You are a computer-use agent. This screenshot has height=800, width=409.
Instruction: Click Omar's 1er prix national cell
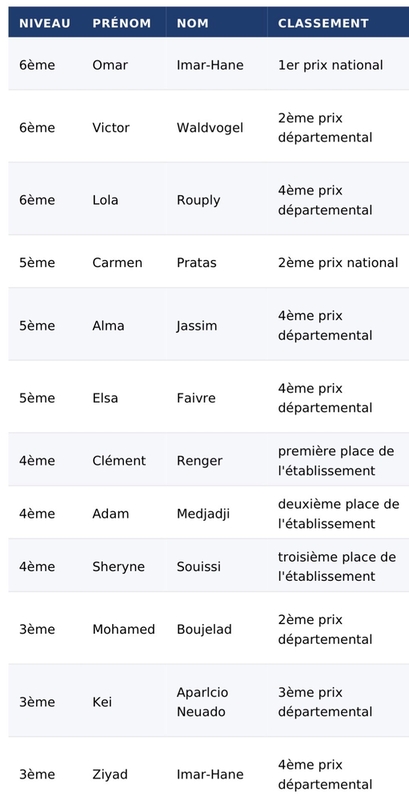[x=330, y=65]
